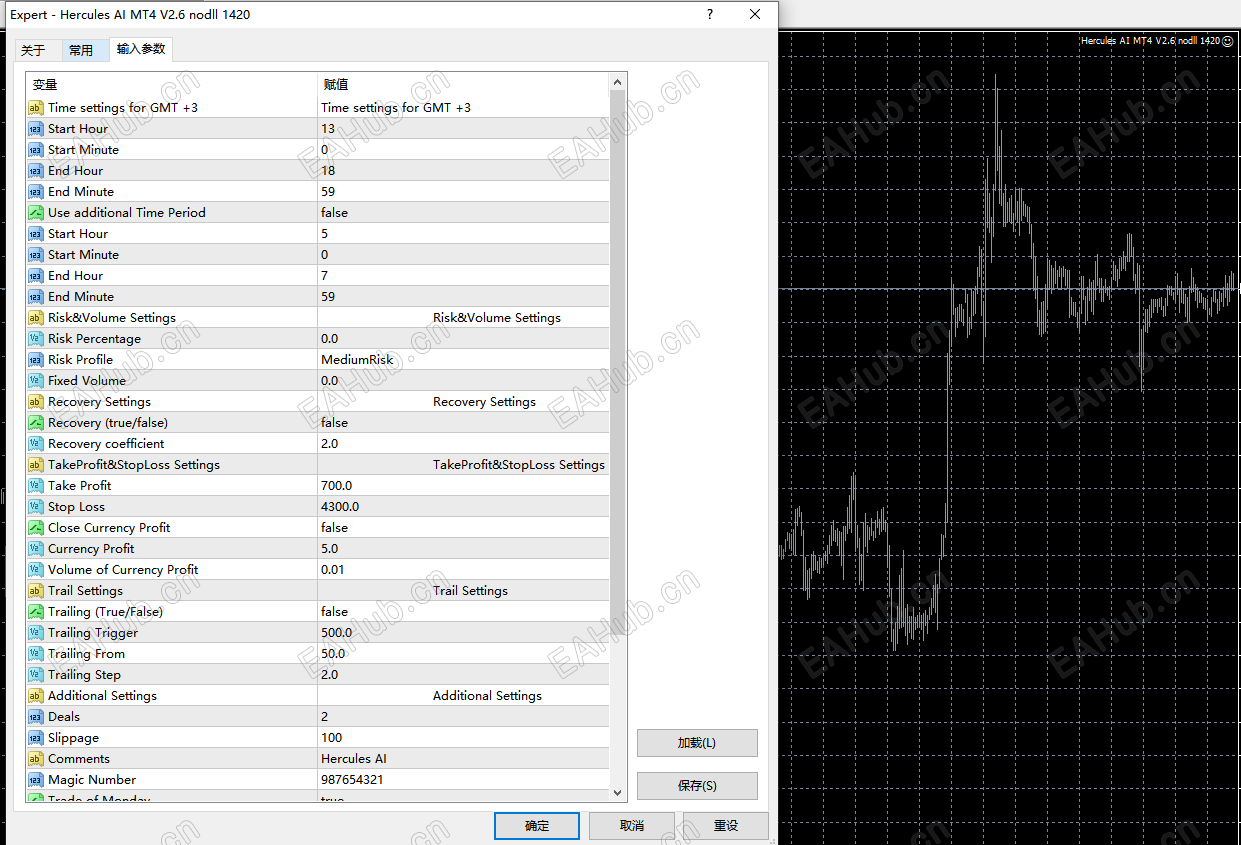Open help with the ? title button
Screen dimensions: 1241x845
[710, 14]
